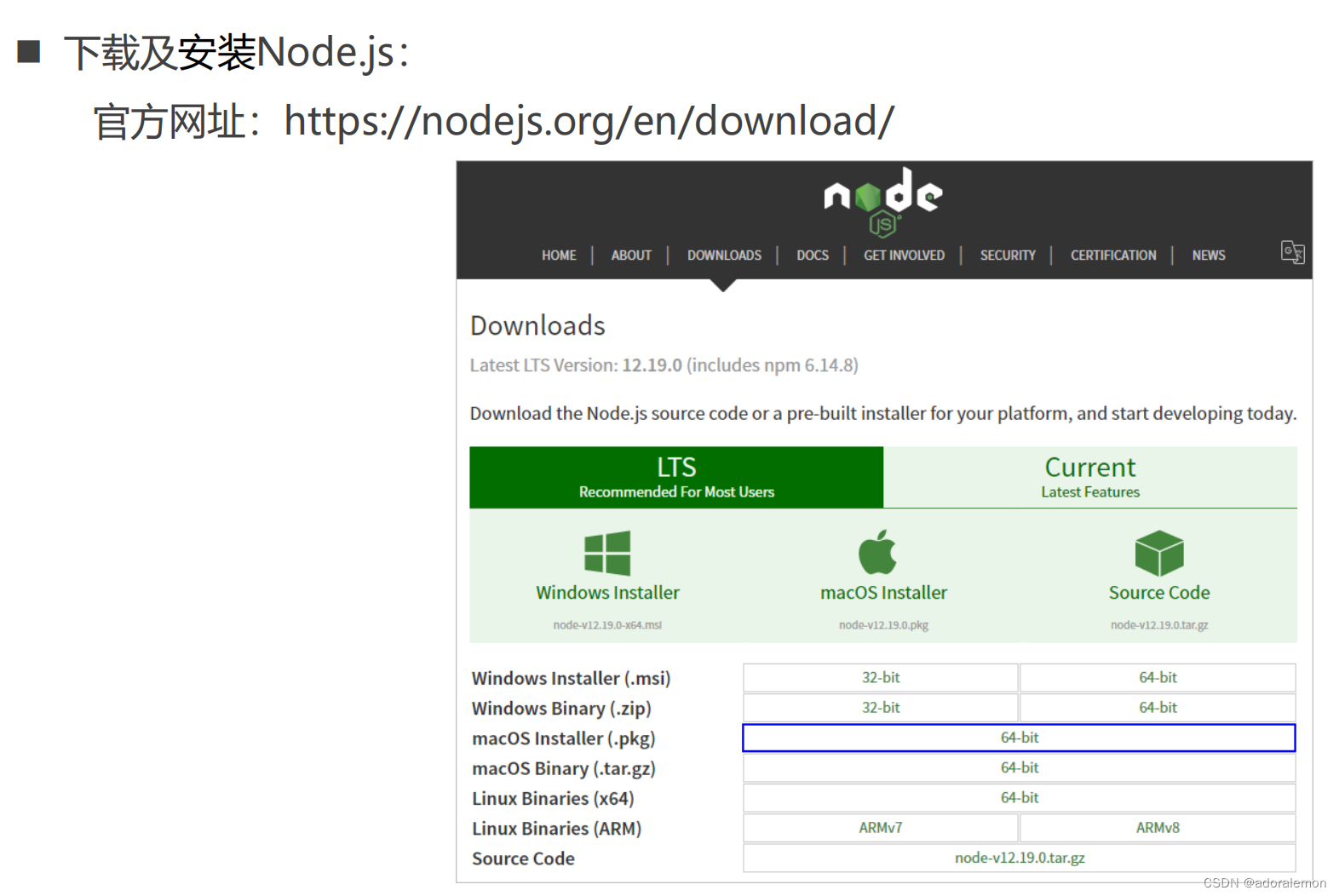Click the macOS Installer (.pkg) row label
The image size is (1339, 896).
point(564,738)
